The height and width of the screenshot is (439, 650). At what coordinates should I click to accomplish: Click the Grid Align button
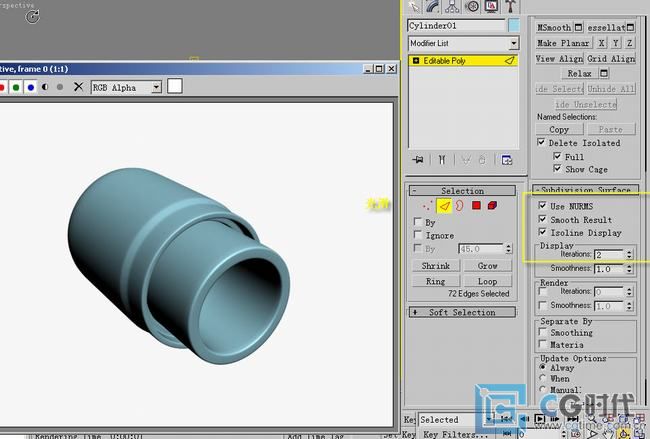[x=611, y=59]
